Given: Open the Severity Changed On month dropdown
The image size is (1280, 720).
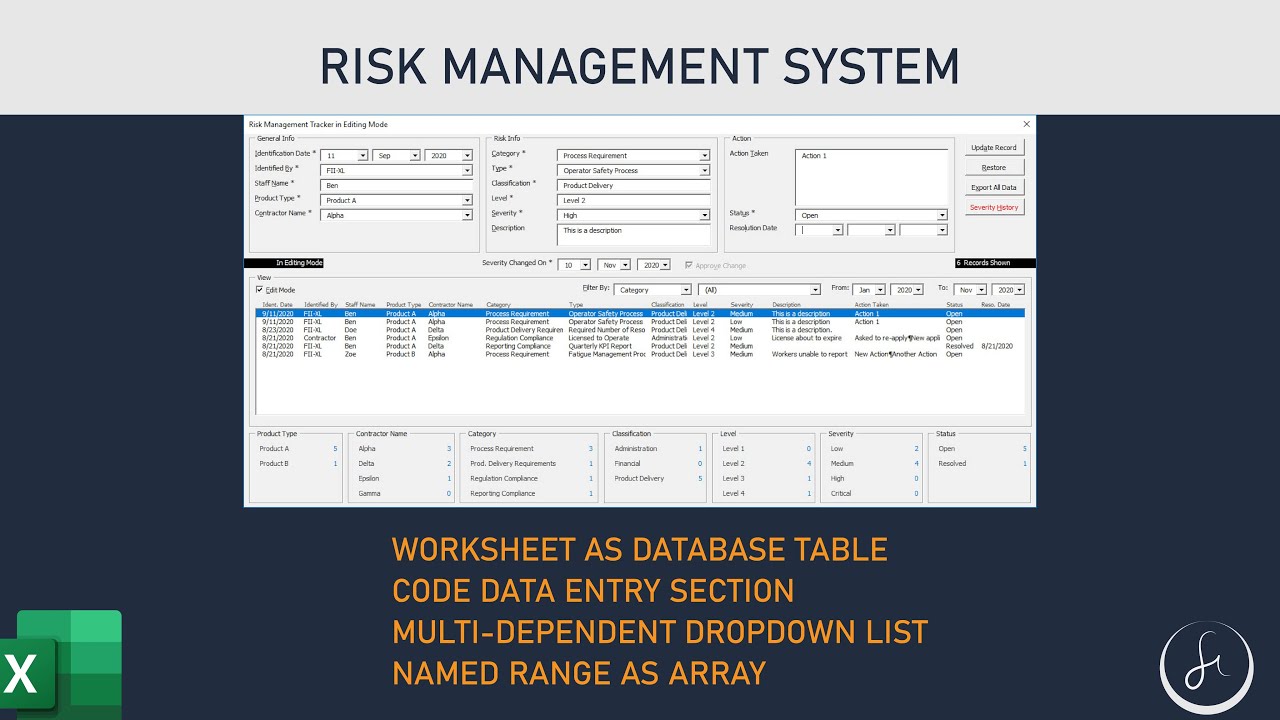Looking at the screenshot, I should 625,266.
